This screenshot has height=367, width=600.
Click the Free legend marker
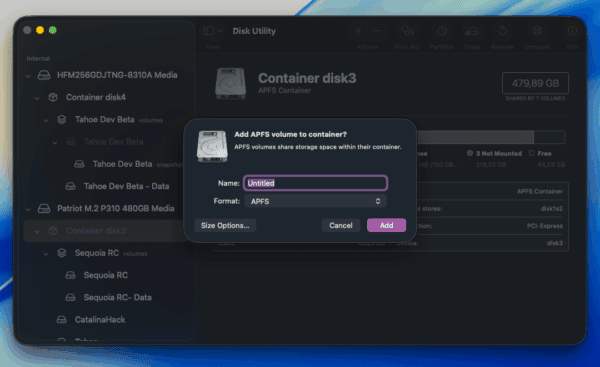tap(532, 153)
